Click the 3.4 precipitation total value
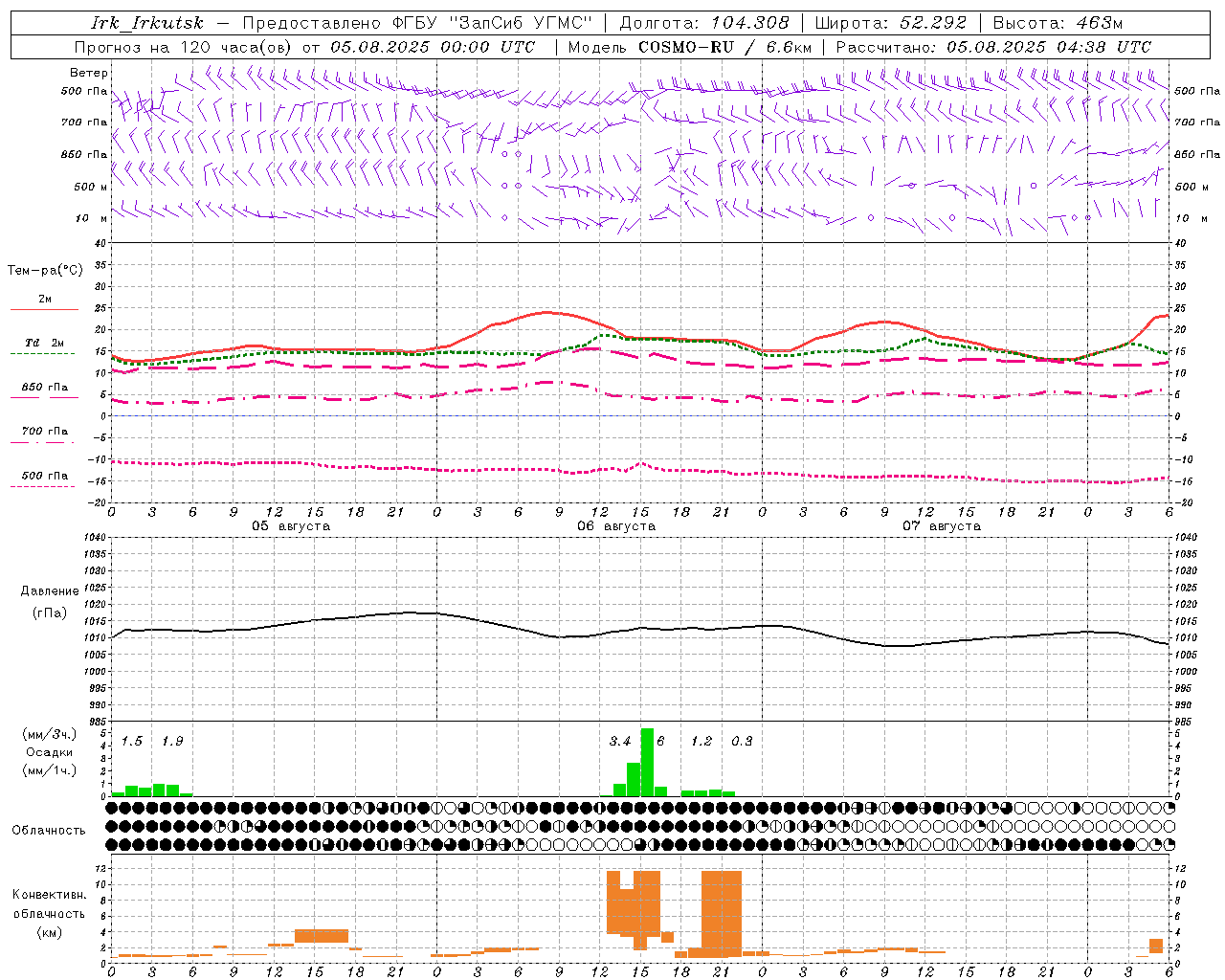The height and width of the screenshot is (980, 1225). point(620,742)
